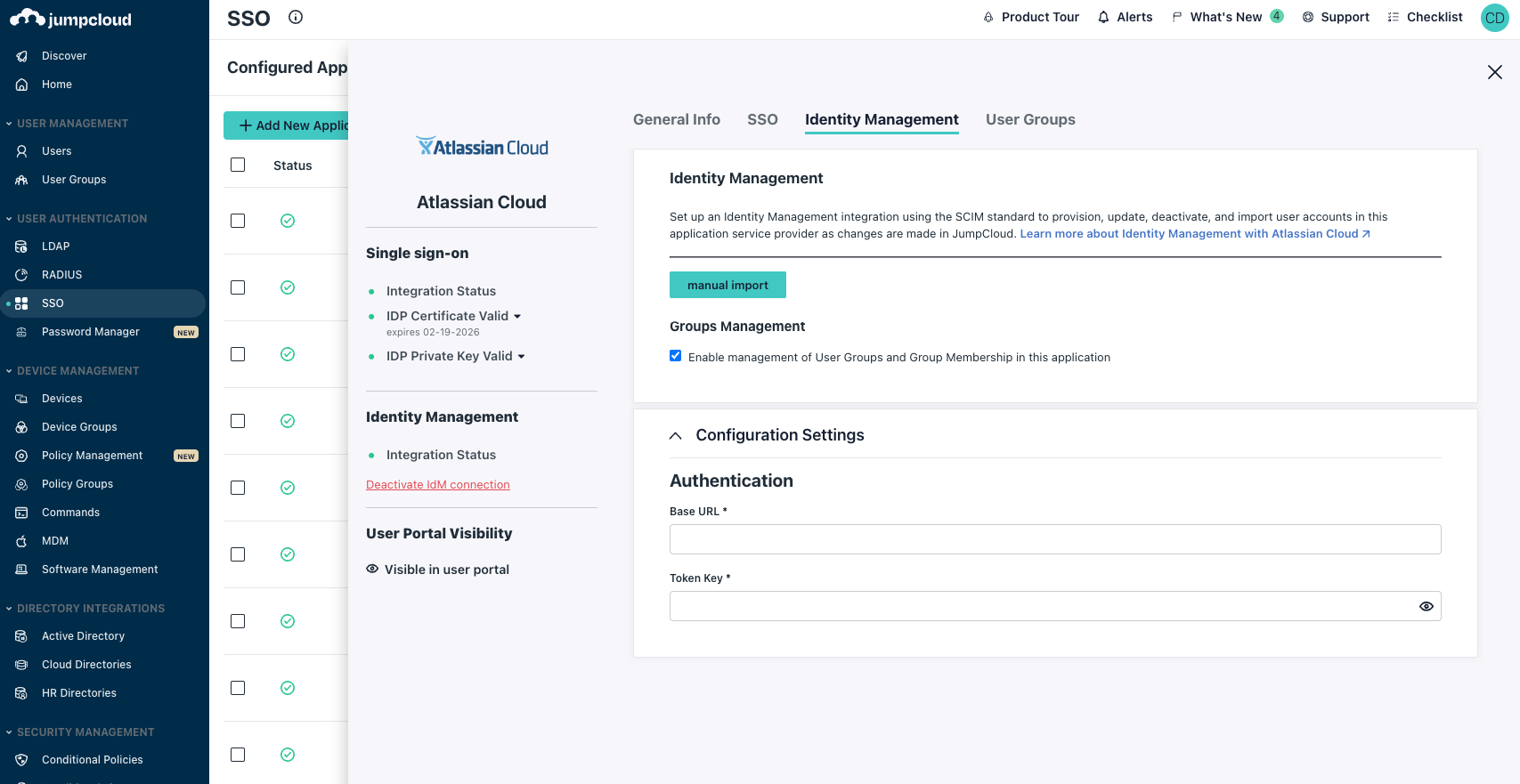Click into the Base URL field
Viewport: 1520px width, 784px height.
pyautogui.click(x=1055, y=539)
